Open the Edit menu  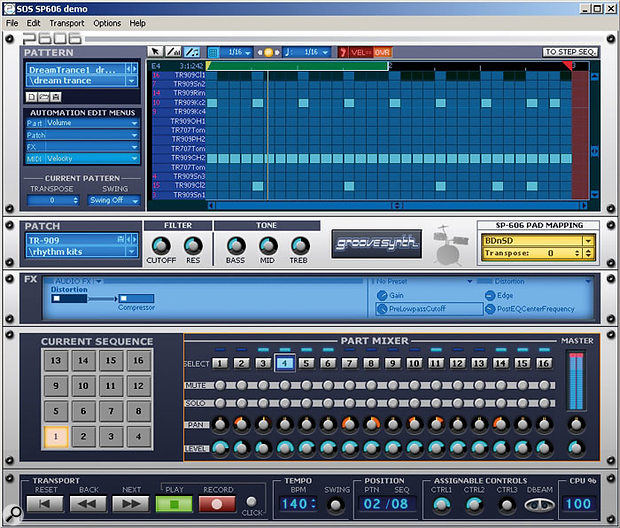[33, 23]
